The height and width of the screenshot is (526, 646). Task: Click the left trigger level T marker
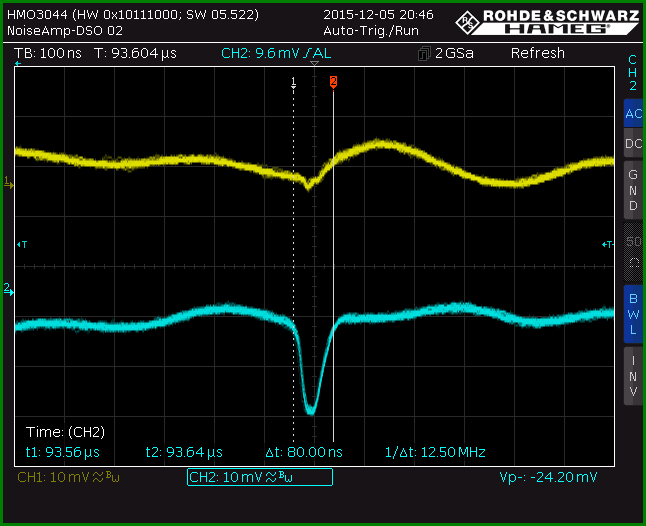(22, 245)
